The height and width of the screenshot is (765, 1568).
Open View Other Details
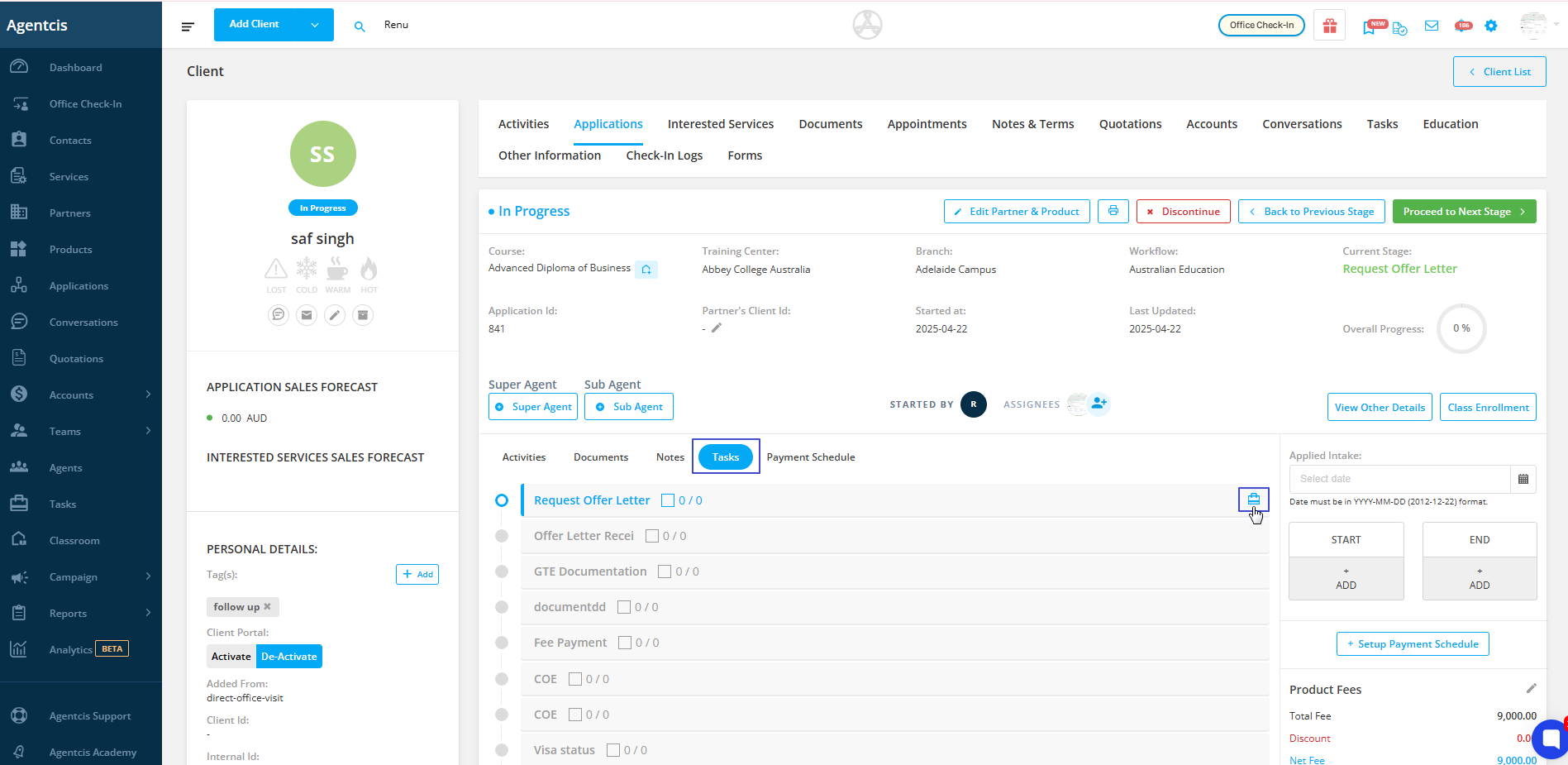[1380, 407]
